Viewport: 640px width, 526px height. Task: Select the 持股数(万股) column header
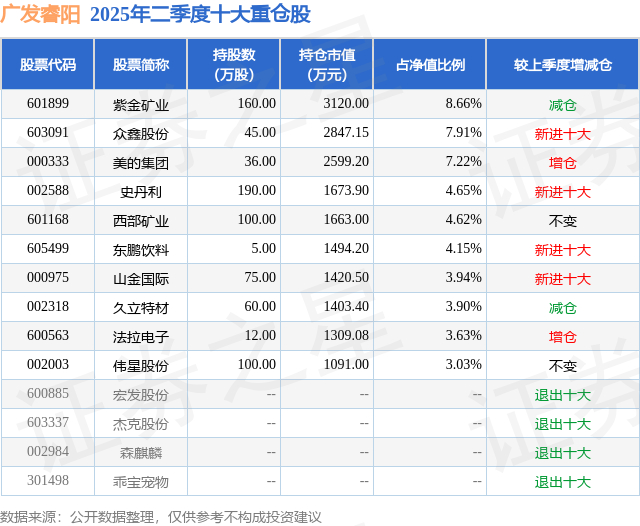(233, 64)
